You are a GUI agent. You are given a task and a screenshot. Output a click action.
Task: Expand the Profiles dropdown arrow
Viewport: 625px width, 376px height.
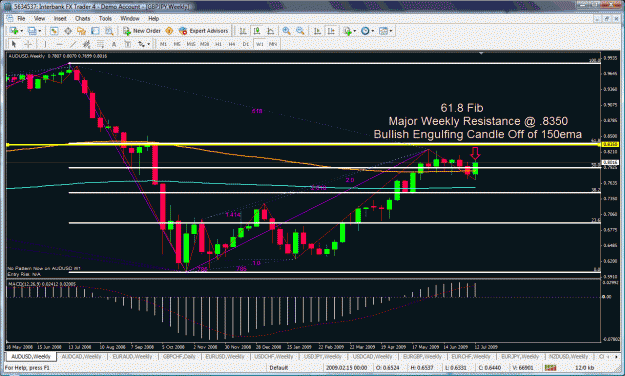pyautogui.click(x=40, y=31)
